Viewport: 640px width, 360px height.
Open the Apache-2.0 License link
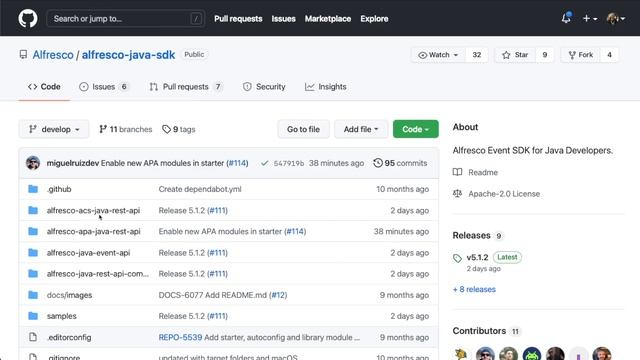click(504, 194)
